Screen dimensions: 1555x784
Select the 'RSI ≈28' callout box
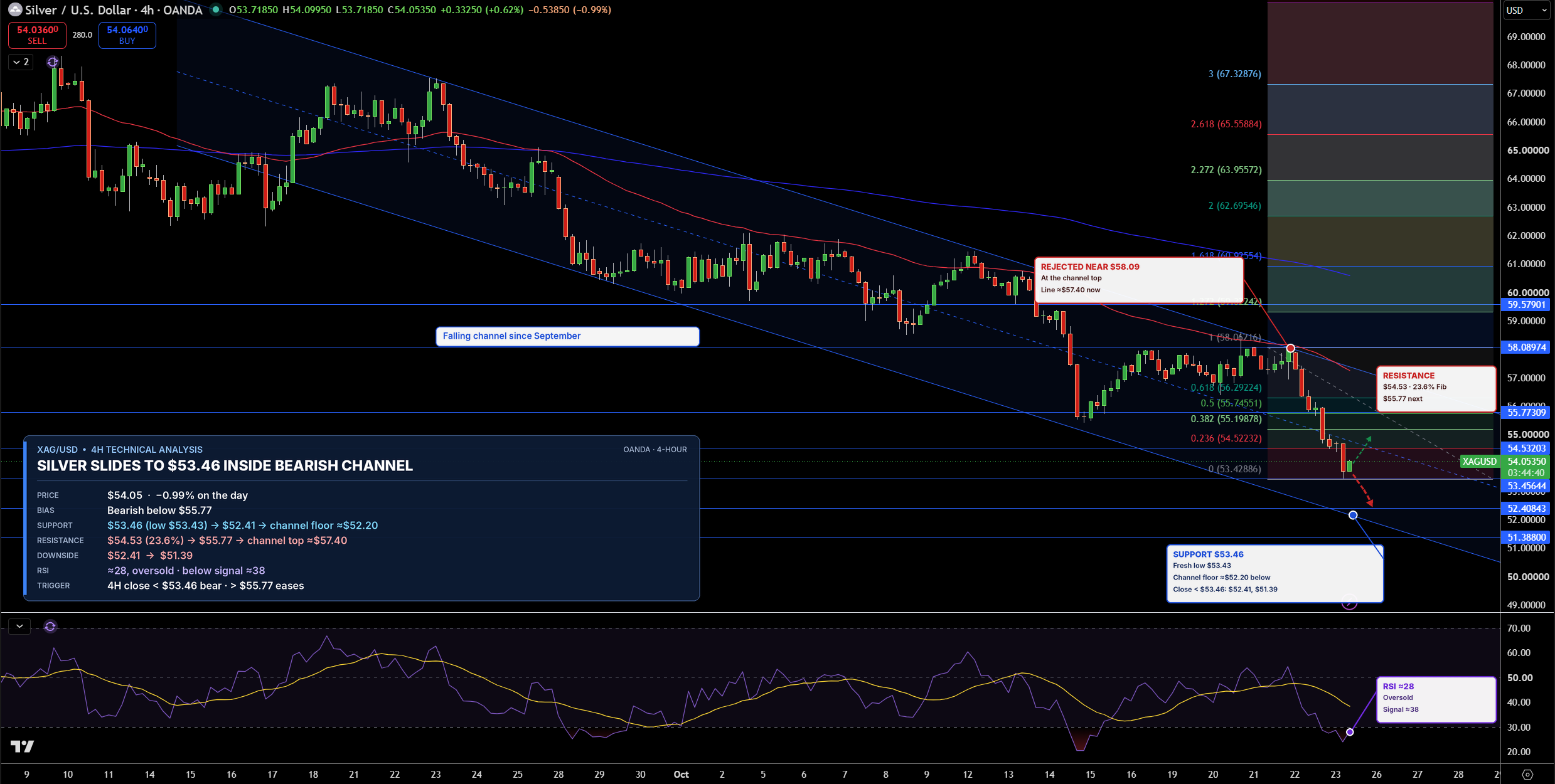coord(1436,699)
